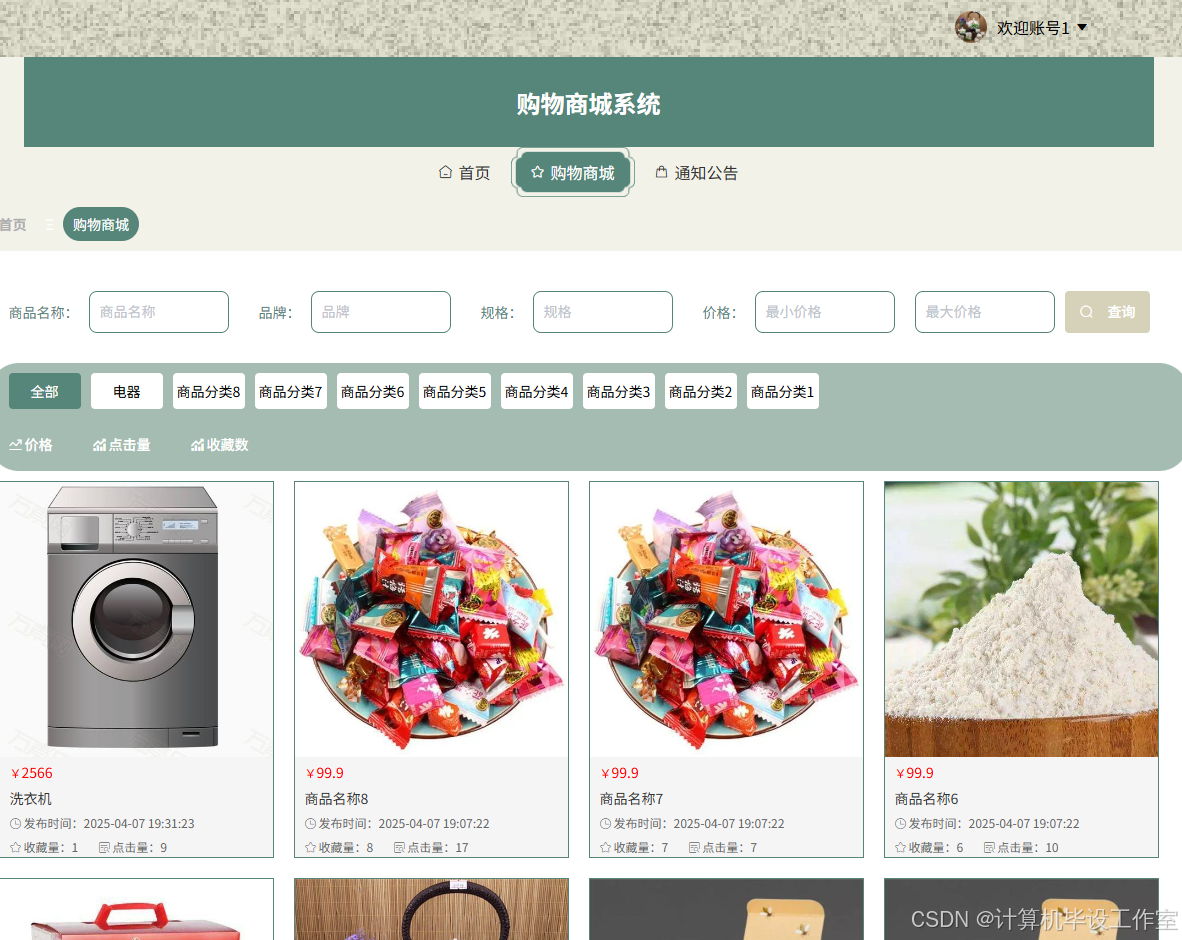Filter by 商品分类7
Viewport: 1182px width, 940px height.
291,391
